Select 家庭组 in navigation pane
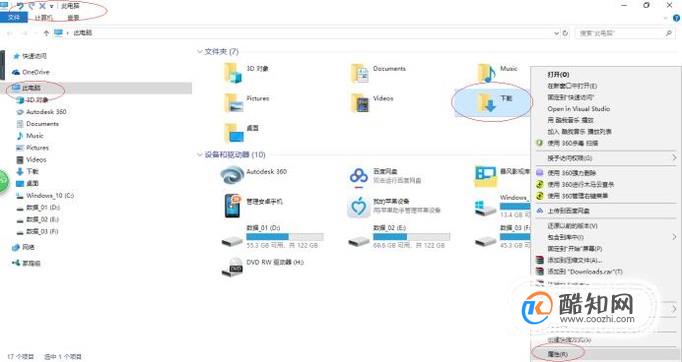This screenshot has width=682, height=362. click(31, 263)
